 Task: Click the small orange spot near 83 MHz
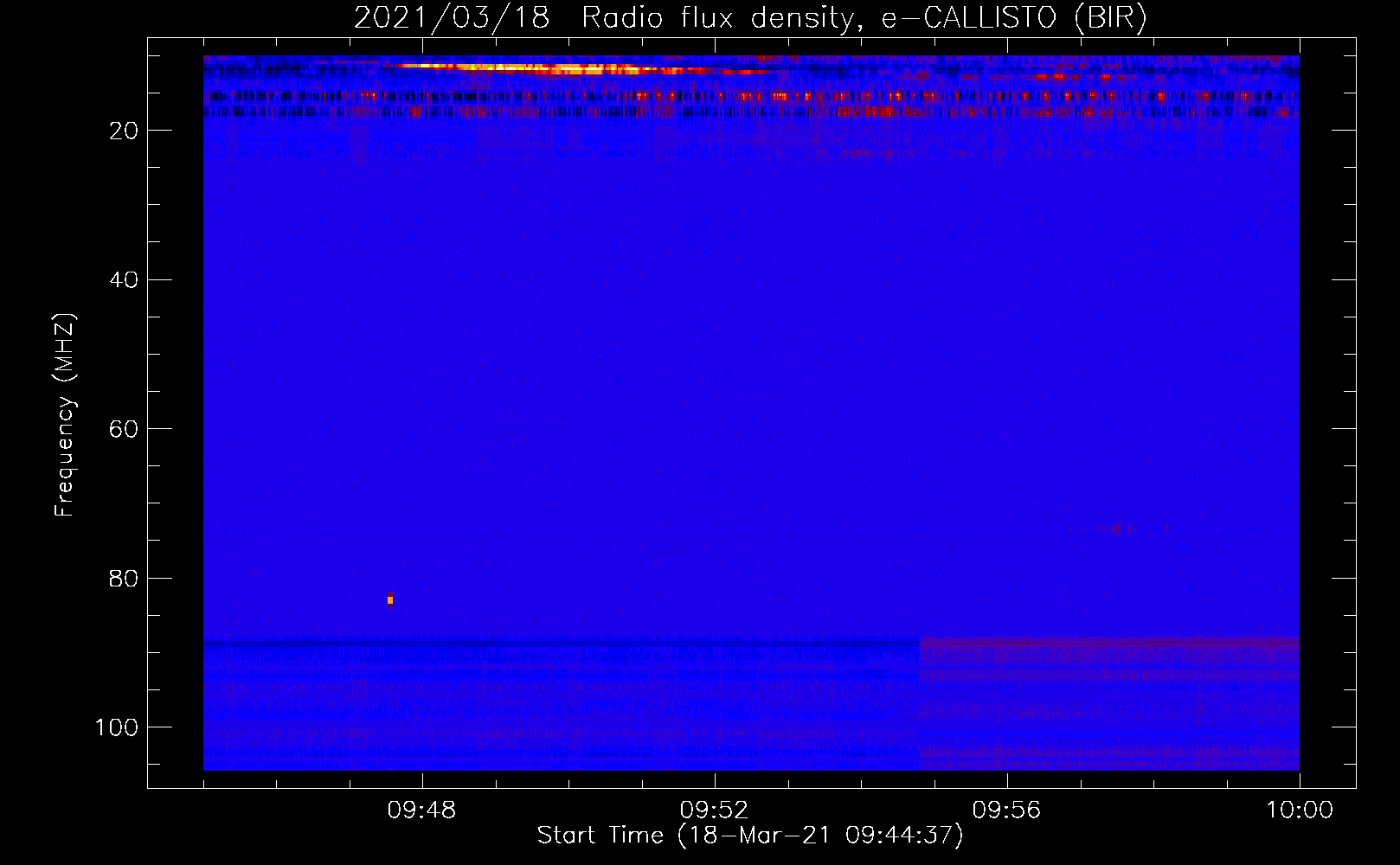pos(390,599)
